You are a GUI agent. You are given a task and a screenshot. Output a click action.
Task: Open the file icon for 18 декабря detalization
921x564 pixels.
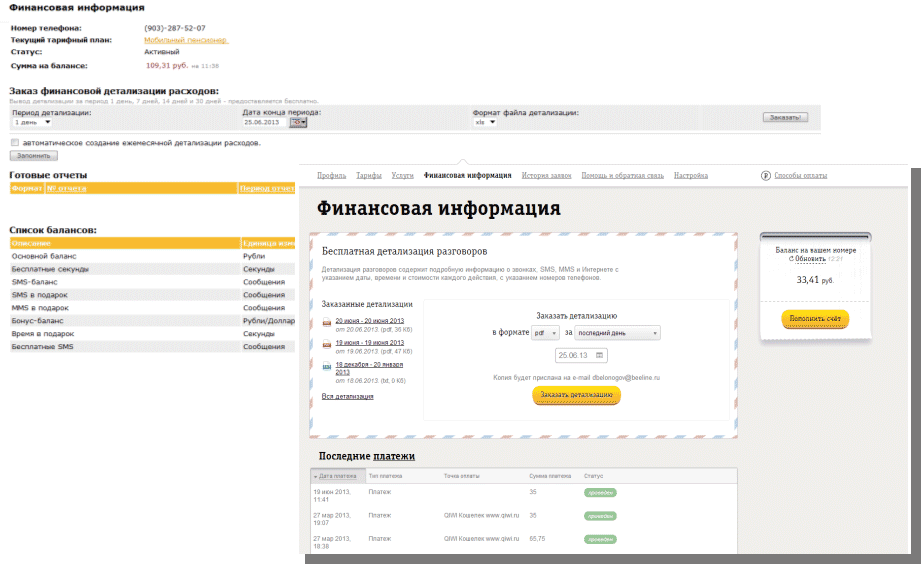(327, 366)
